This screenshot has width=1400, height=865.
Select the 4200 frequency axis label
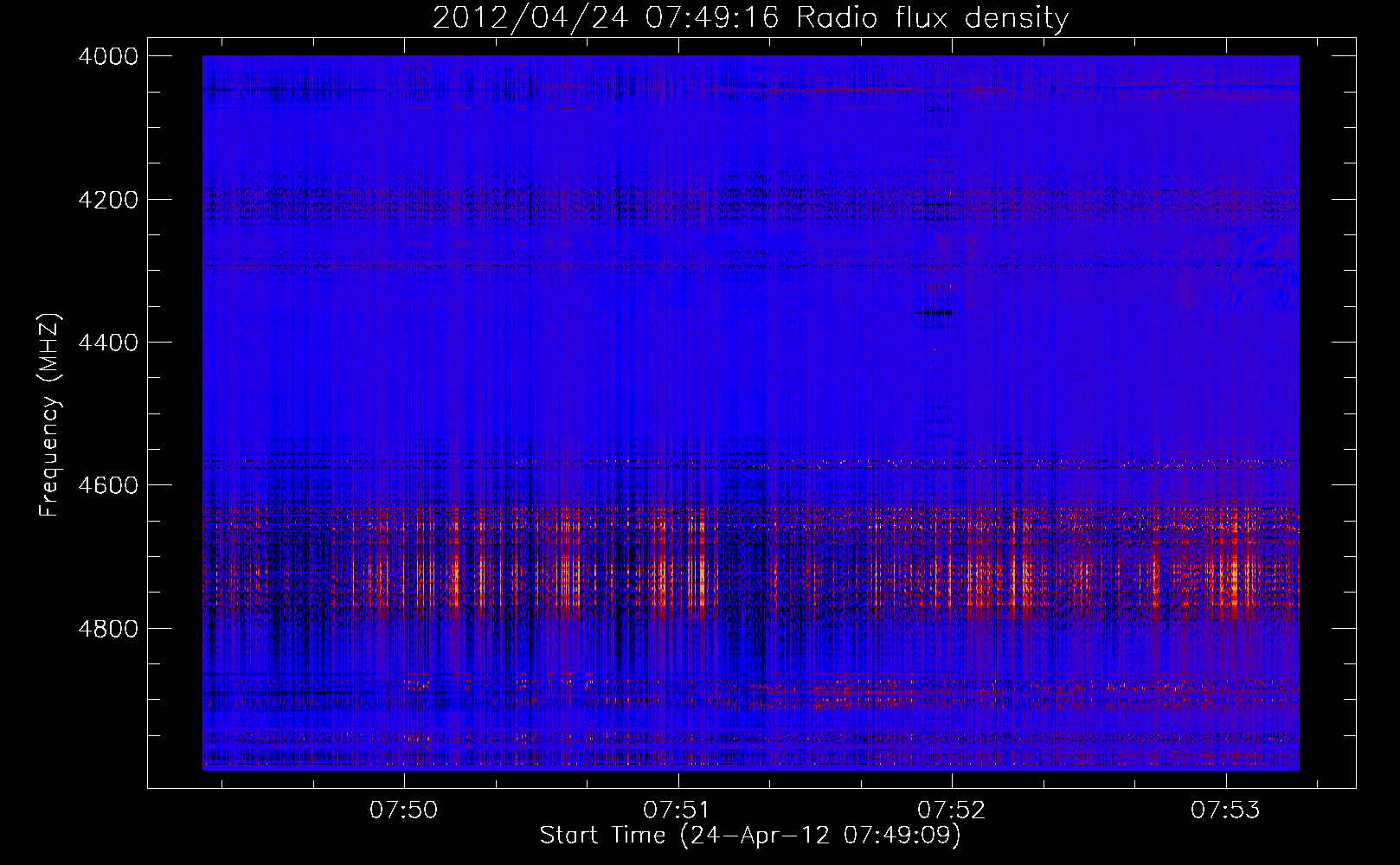(x=108, y=200)
